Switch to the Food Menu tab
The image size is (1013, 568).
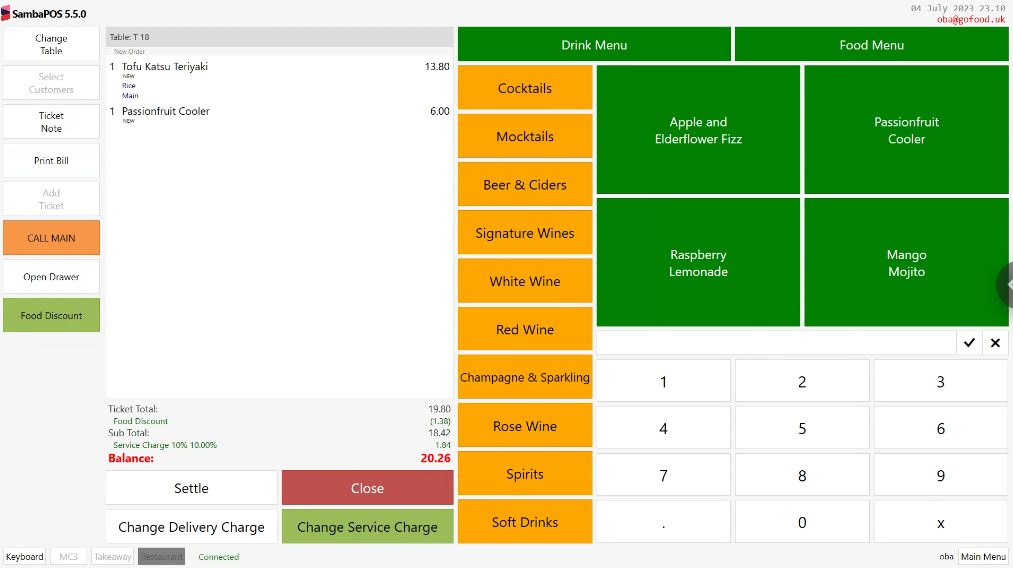click(x=872, y=45)
